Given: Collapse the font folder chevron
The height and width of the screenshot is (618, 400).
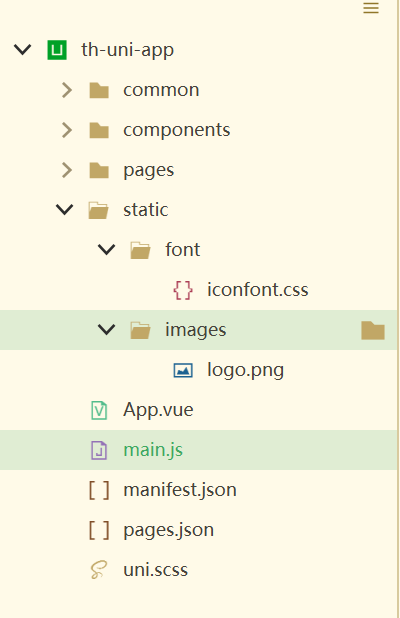Looking at the screenshot, I should point(106,249).
